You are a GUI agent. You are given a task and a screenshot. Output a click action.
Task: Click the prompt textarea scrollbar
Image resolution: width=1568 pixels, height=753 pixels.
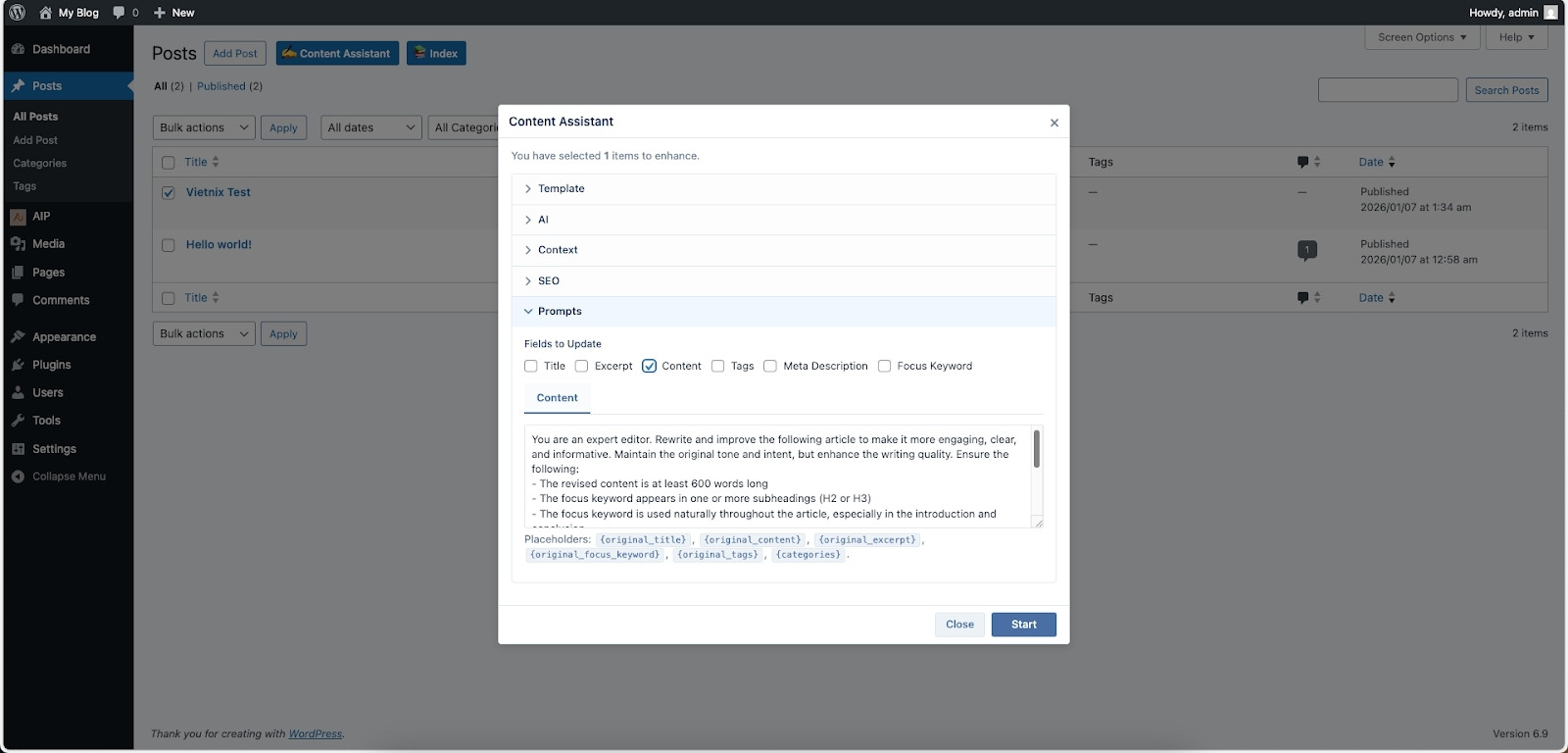pyautogui.click(x=1036, y=449)
